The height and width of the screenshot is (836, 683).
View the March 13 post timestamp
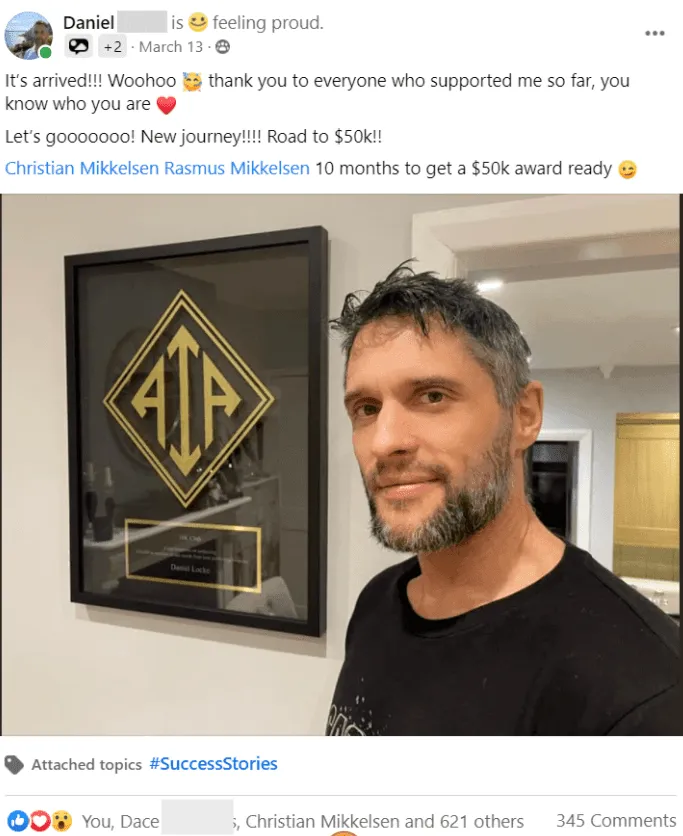[x=171, y=47]
